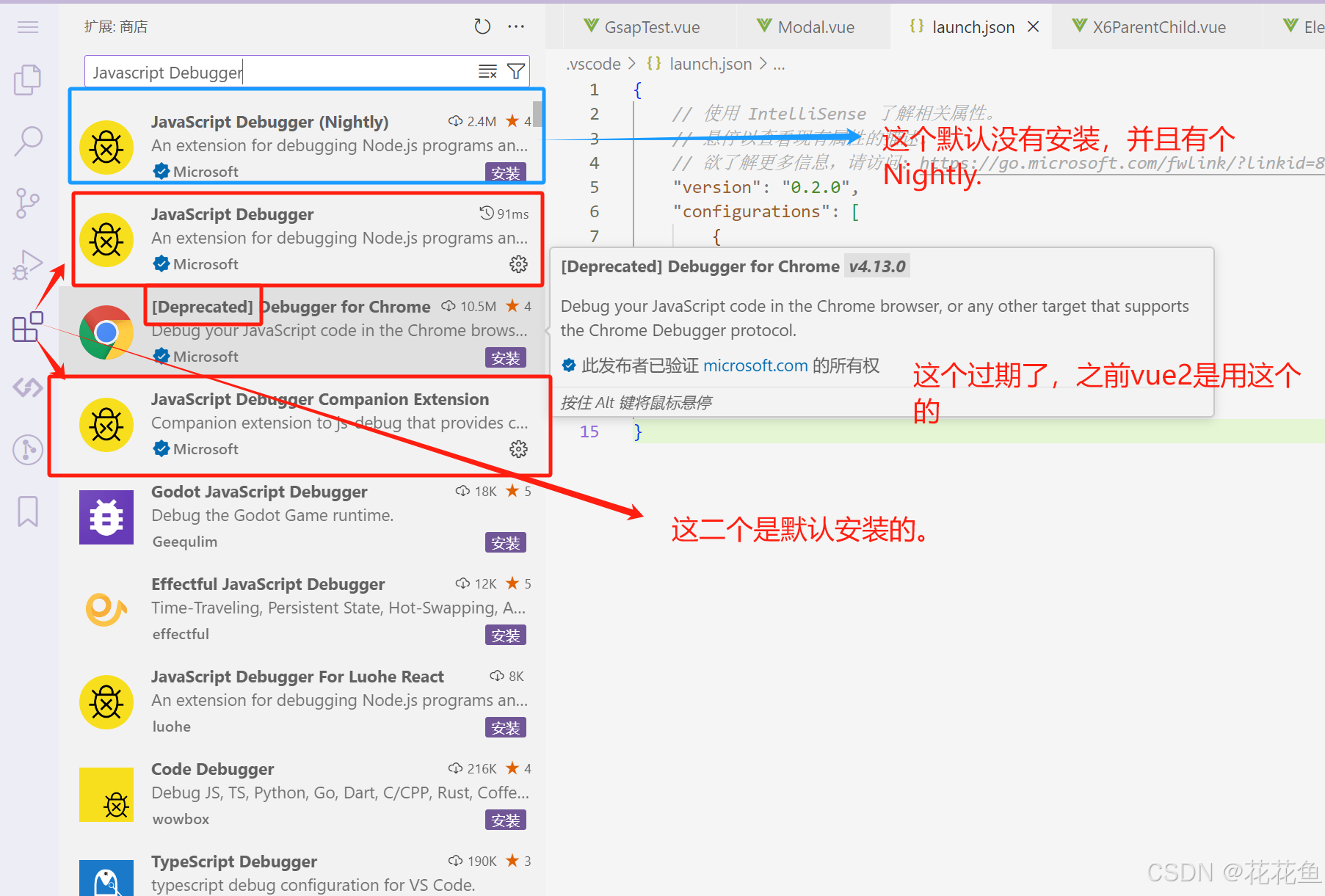Install the Godot JavaScript Debugger

pos(505,542)
